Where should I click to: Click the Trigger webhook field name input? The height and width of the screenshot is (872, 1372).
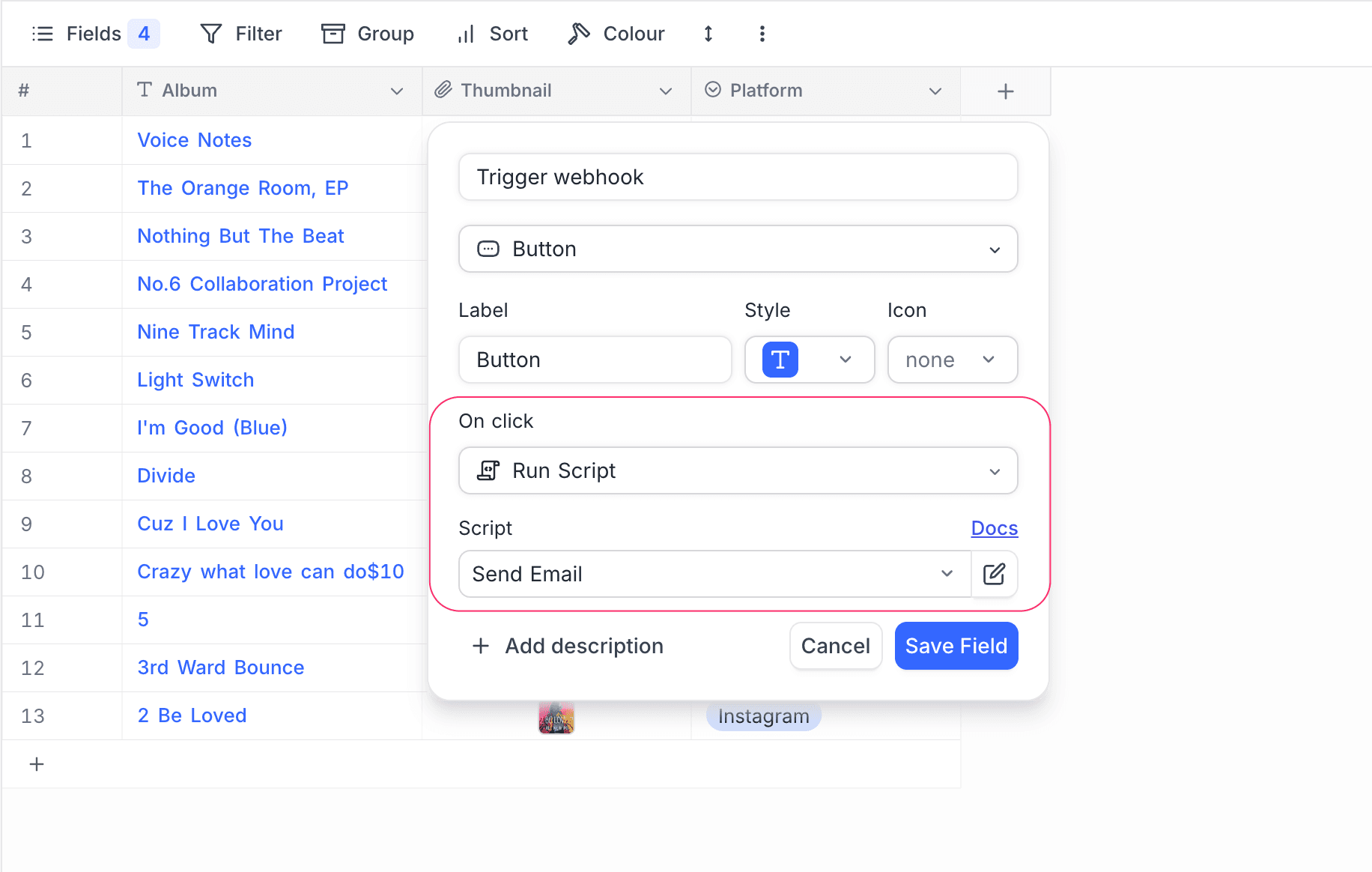[738, 177]
